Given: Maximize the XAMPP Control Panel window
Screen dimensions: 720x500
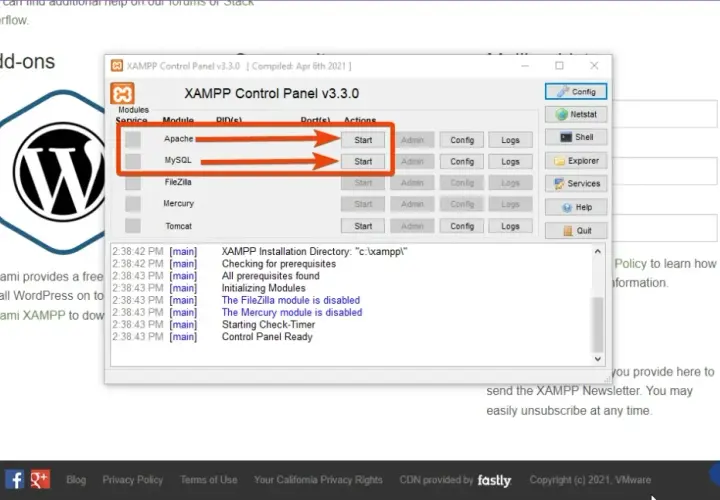Looking at the screenshot, I should [x=559, y=66].
